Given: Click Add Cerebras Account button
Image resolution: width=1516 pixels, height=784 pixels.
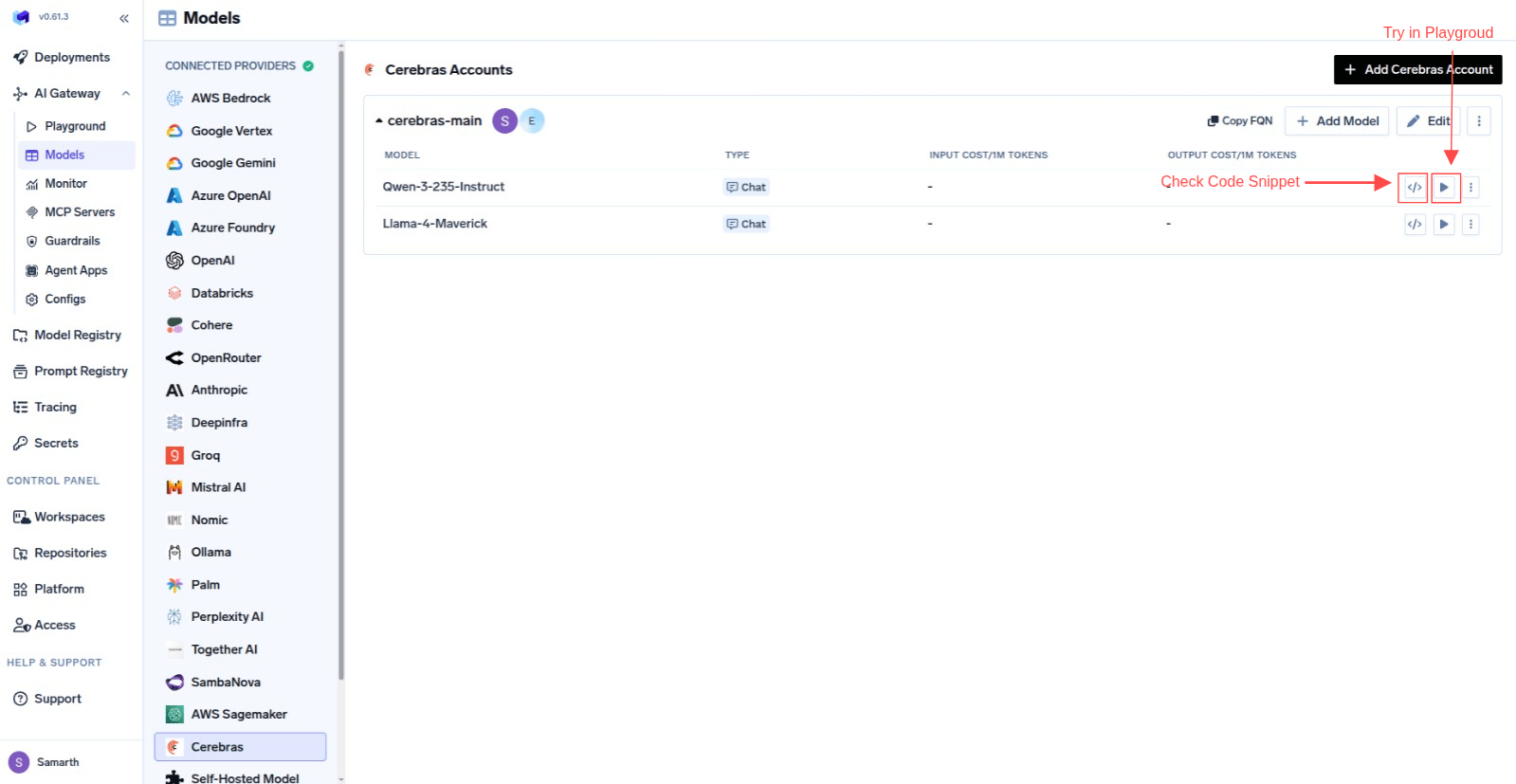Looking at the screenshot, I should click(1417, 69).
